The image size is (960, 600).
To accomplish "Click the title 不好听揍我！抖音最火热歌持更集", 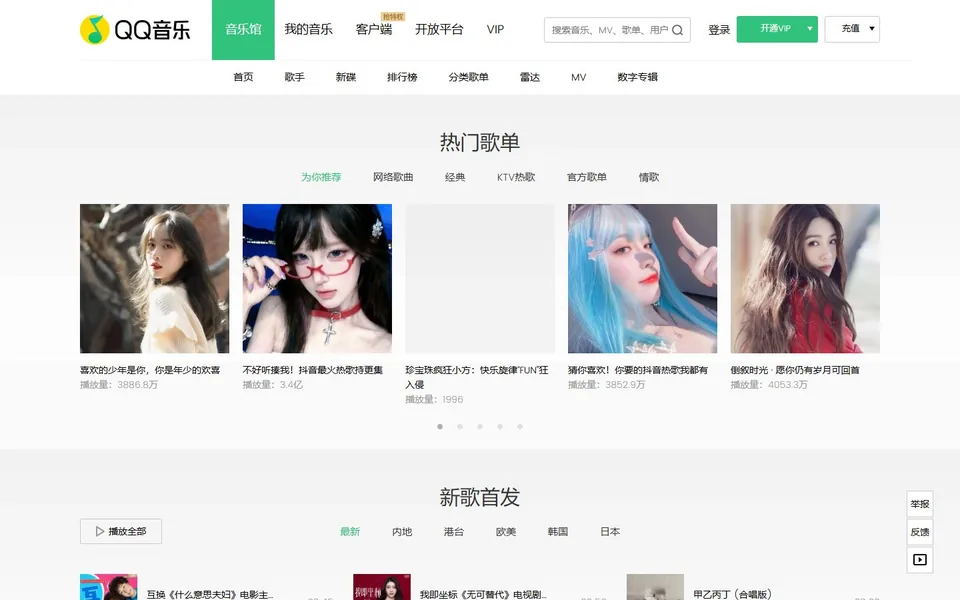I will pos(313,370).
